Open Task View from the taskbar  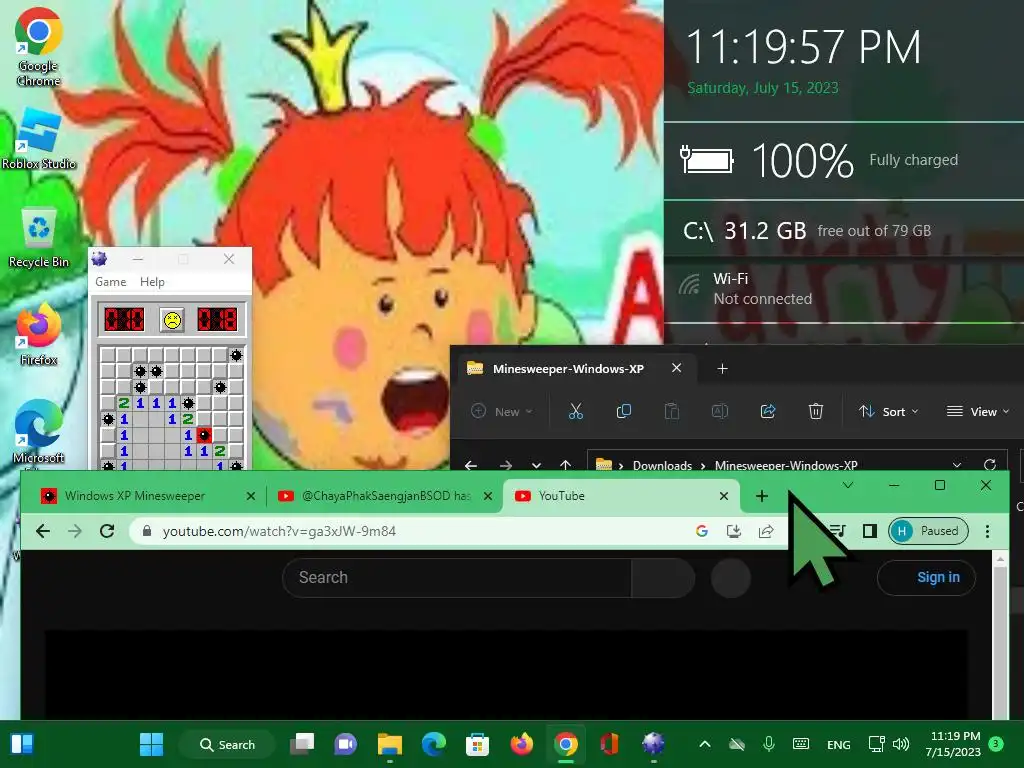pyautogui.click(x=302, y=744)
